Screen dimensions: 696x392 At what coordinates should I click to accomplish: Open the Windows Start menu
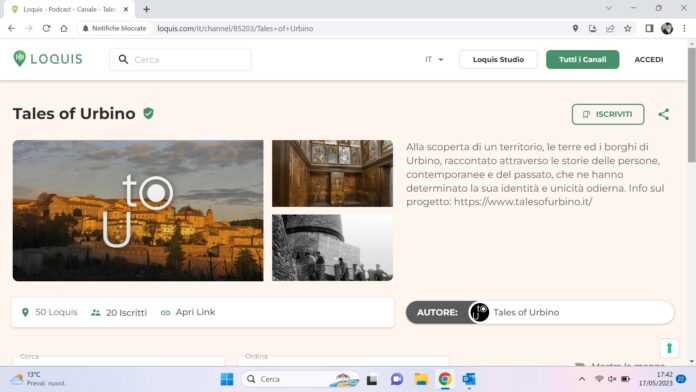tap(227, 379)
